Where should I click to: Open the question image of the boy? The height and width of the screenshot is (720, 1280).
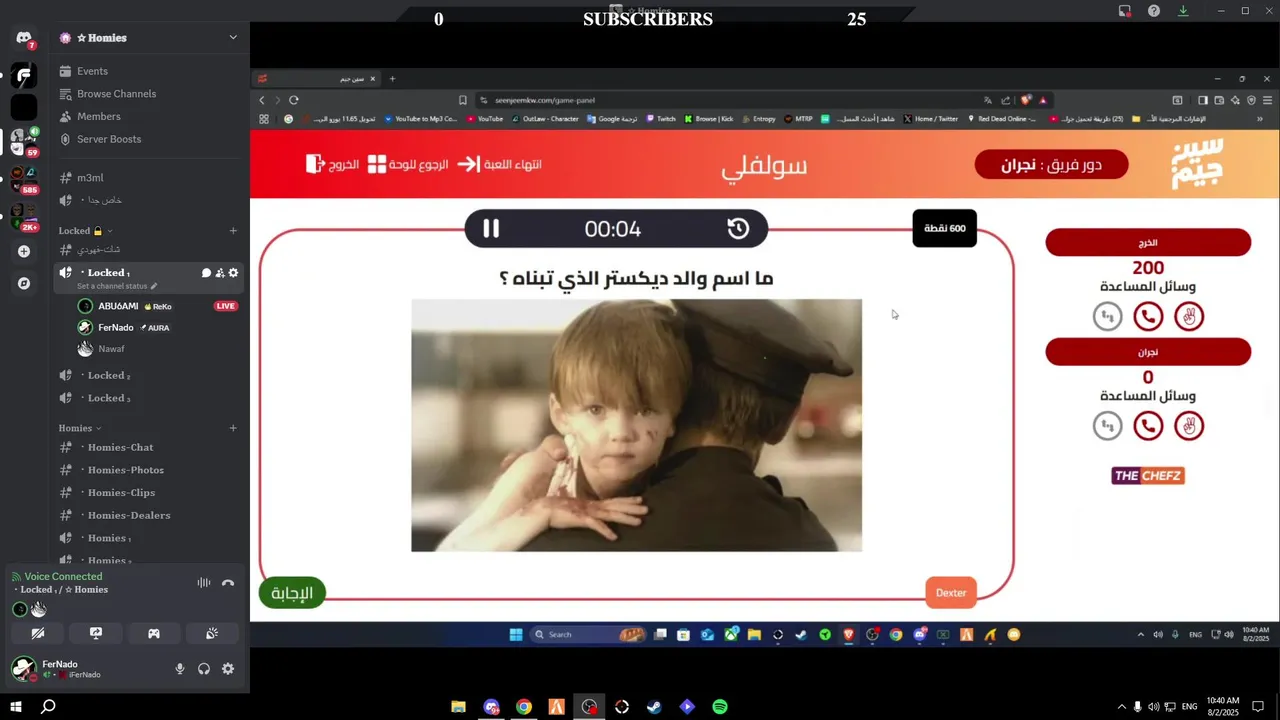tap(636, 425)
